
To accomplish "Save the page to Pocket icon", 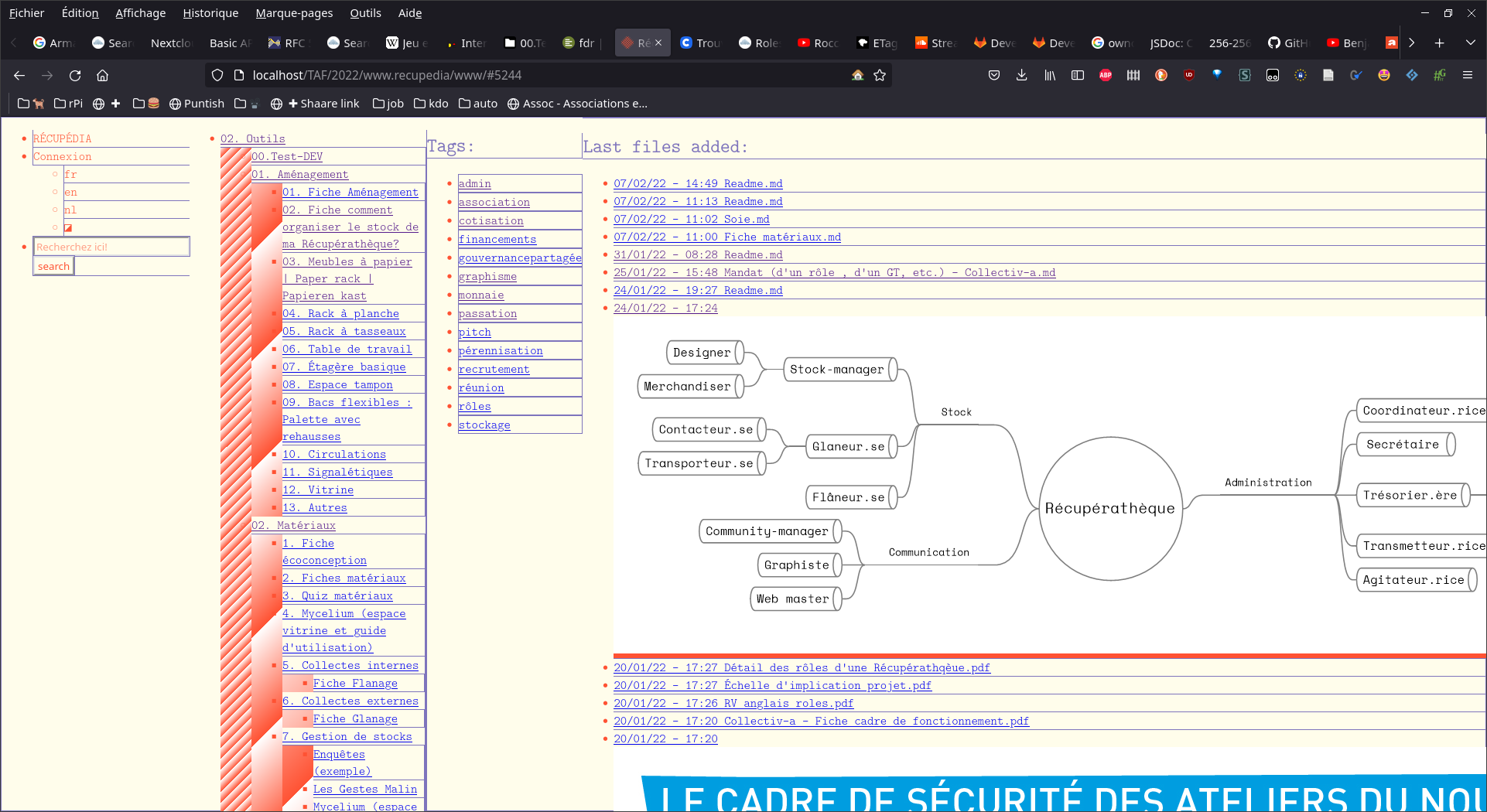I will click(x=994, y=75).
